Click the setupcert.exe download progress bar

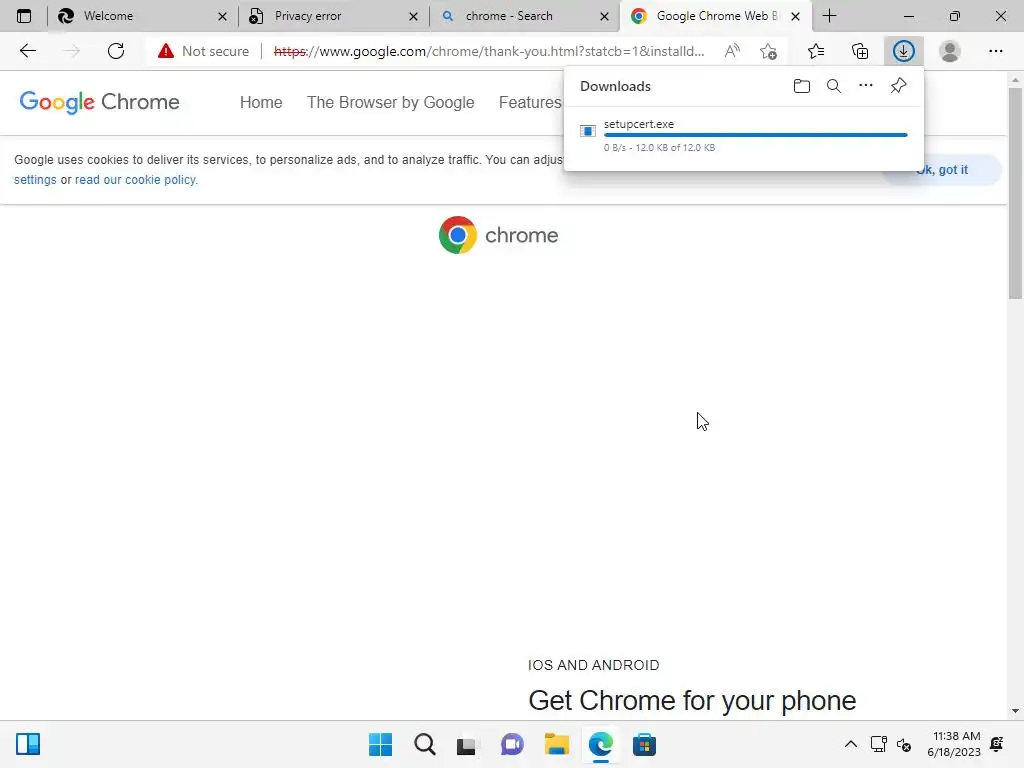[756, 135]
